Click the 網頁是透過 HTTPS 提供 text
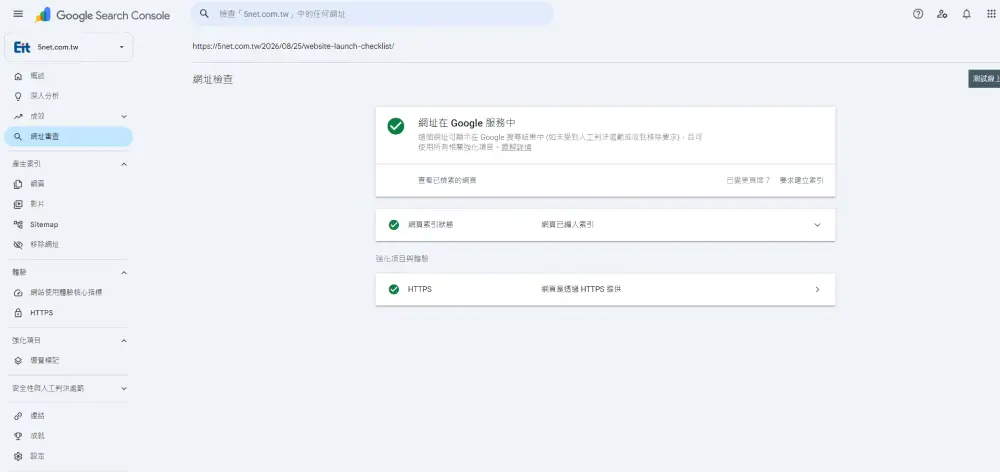 [581, 289]
